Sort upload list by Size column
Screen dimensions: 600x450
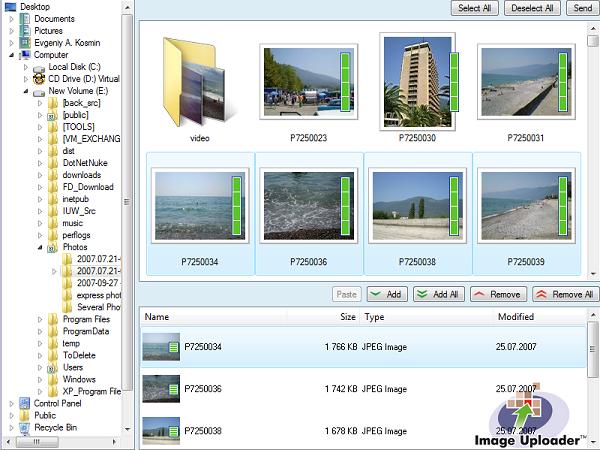pyautogui.click(x=323, y=317)
